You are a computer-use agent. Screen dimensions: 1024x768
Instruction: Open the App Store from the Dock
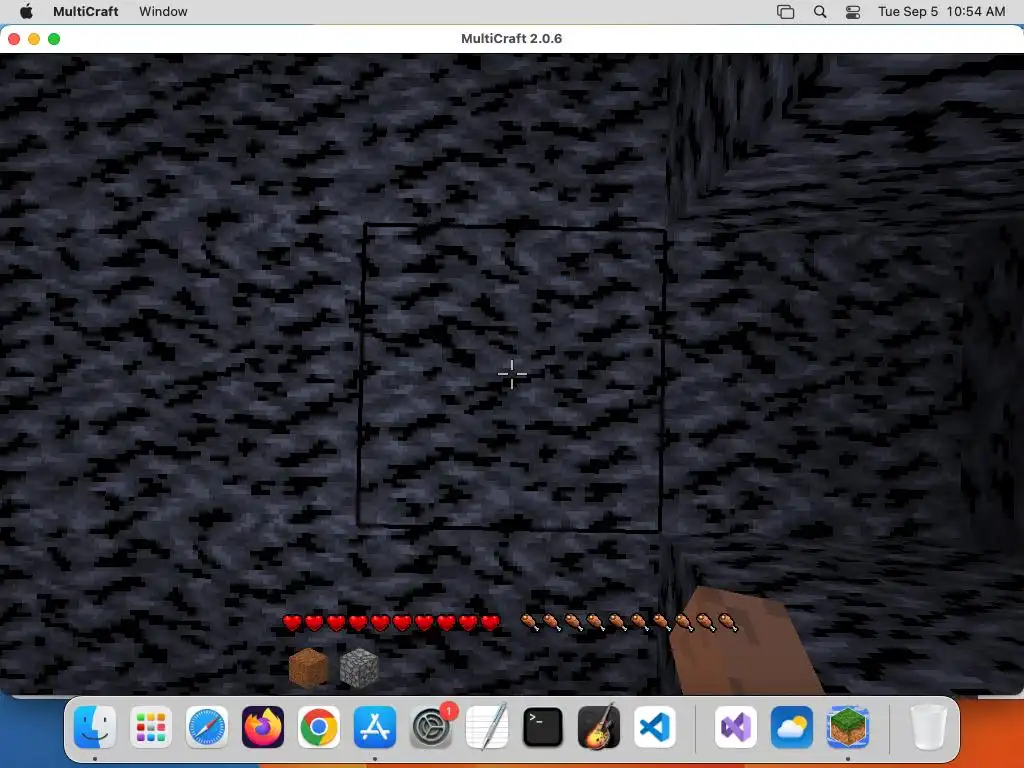(x=375, y=727)
